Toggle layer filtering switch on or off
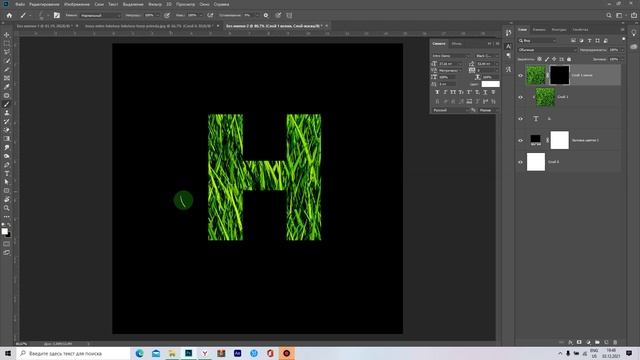 point(624,39)
